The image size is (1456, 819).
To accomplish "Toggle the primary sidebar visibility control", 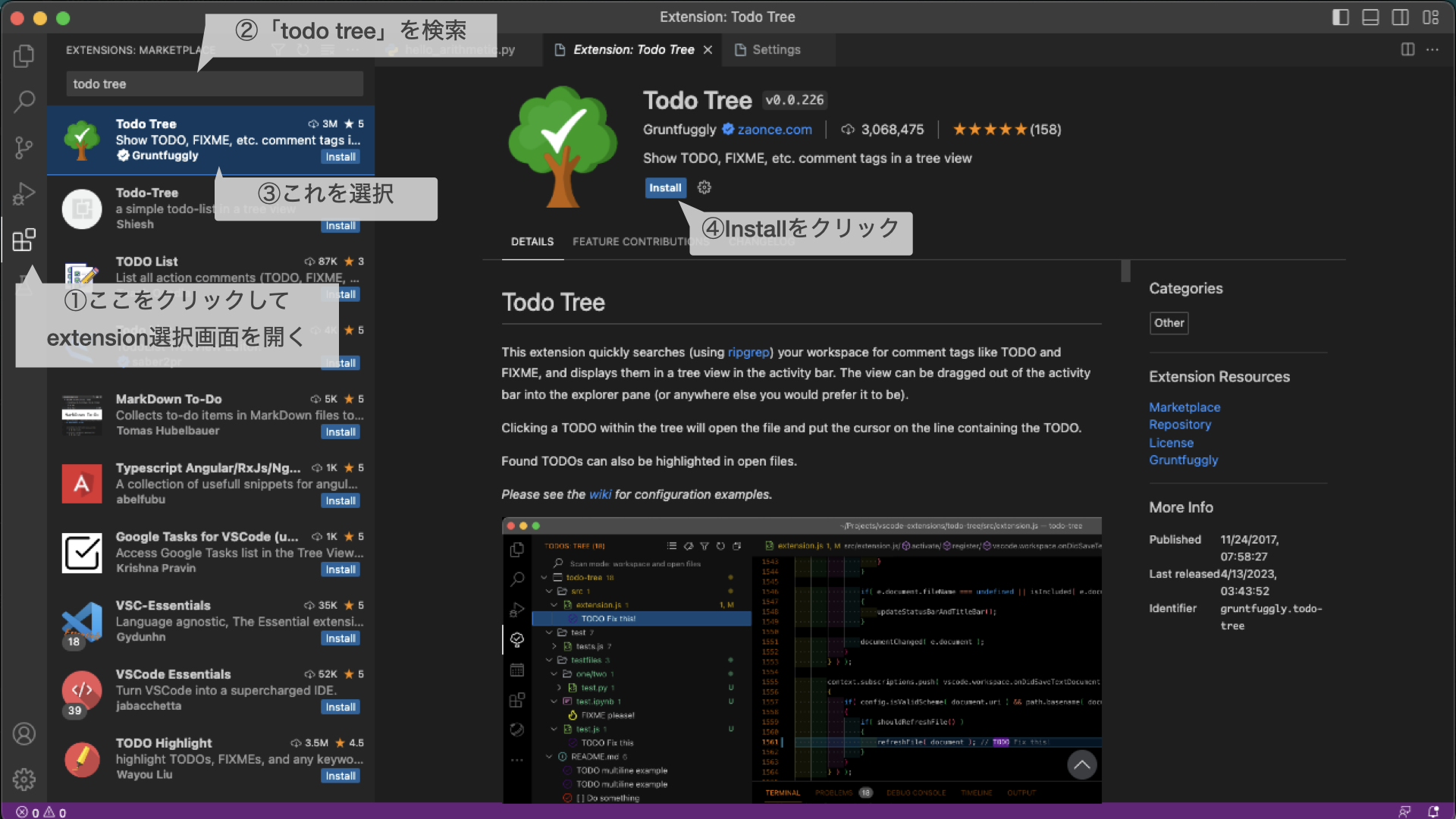I will [x=1340, y=17].
